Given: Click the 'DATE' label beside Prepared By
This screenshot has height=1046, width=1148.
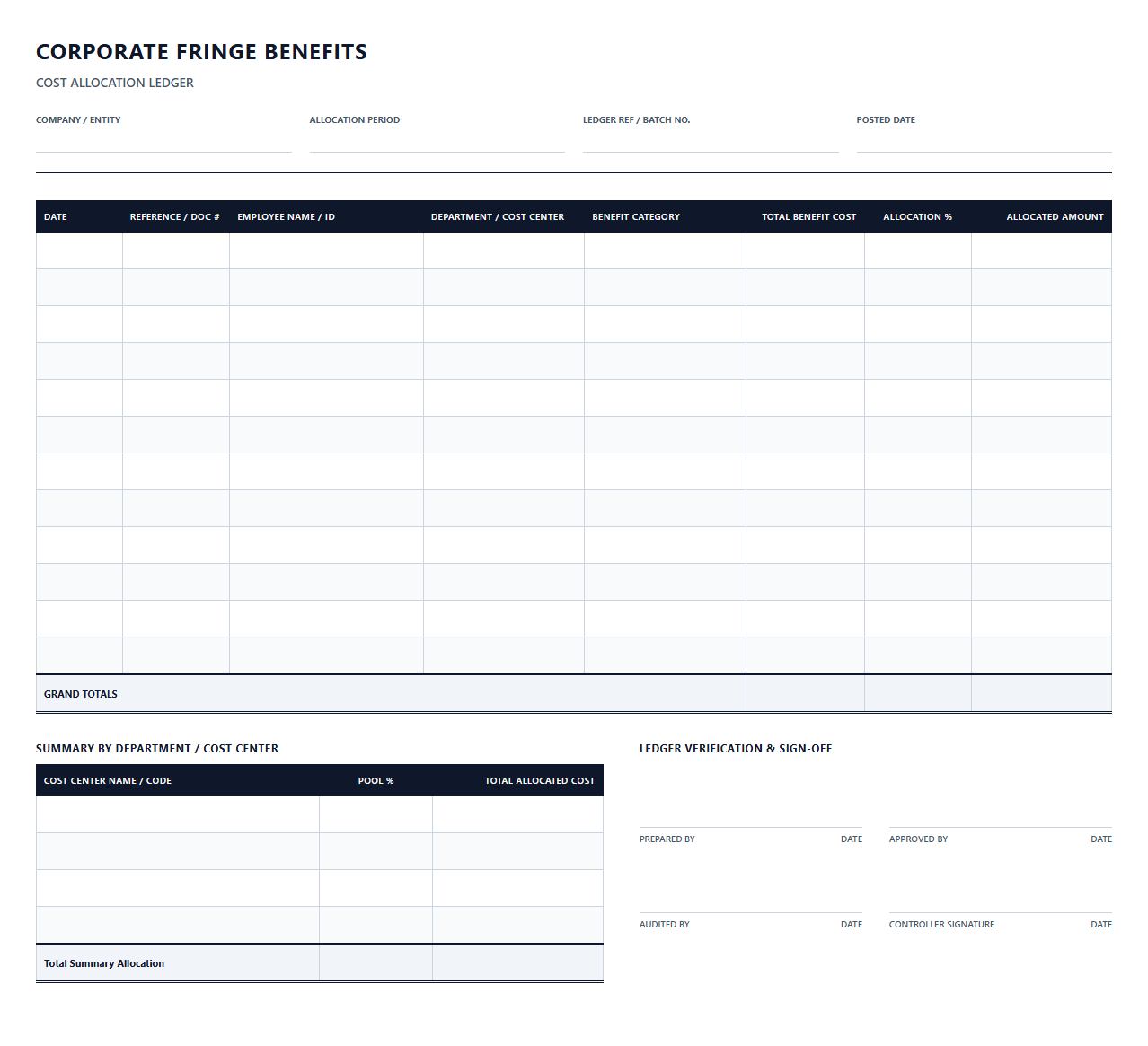Looking at the screenshot, I should (852, 839).
